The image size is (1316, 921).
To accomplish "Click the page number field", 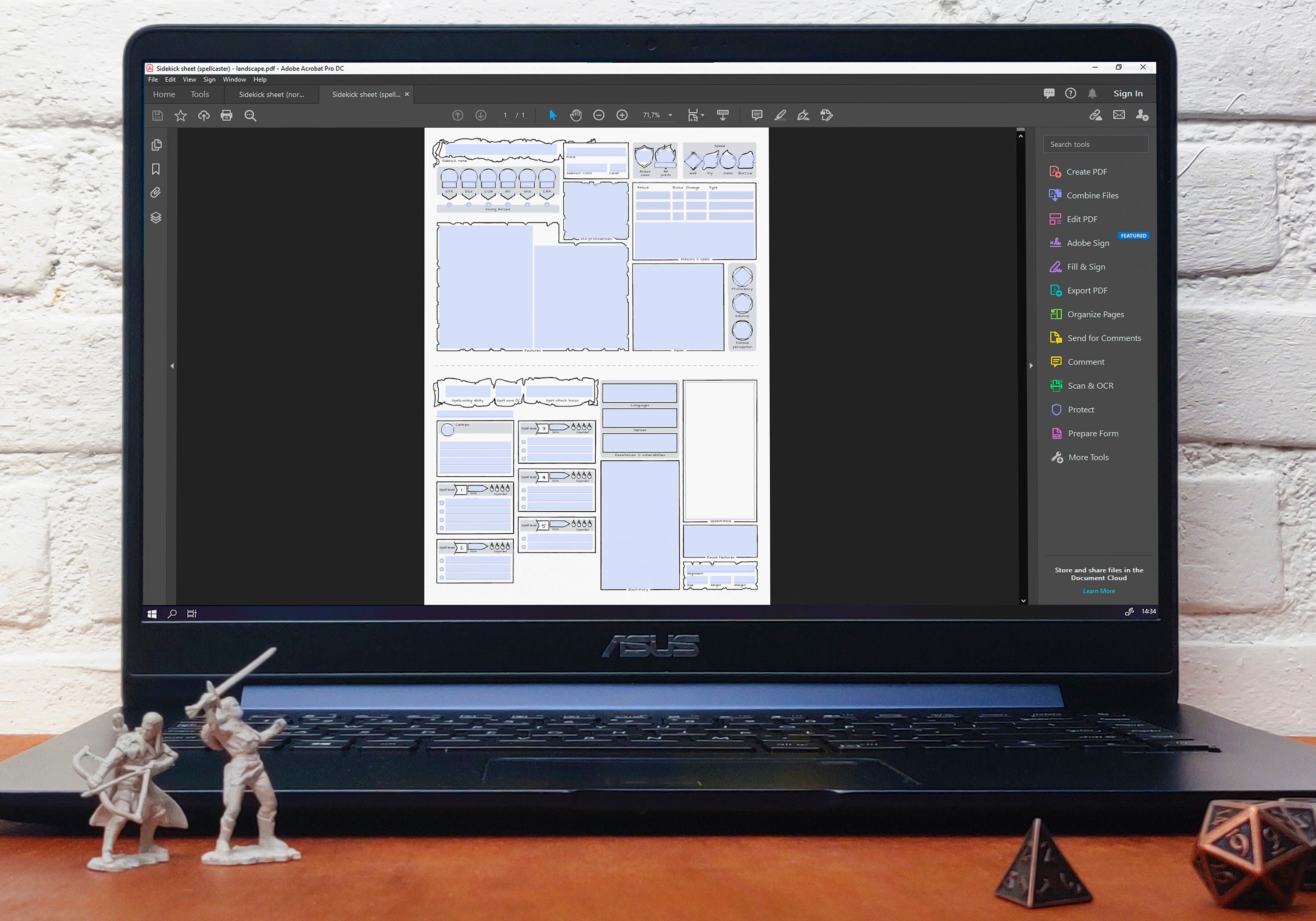I will 504,115.
